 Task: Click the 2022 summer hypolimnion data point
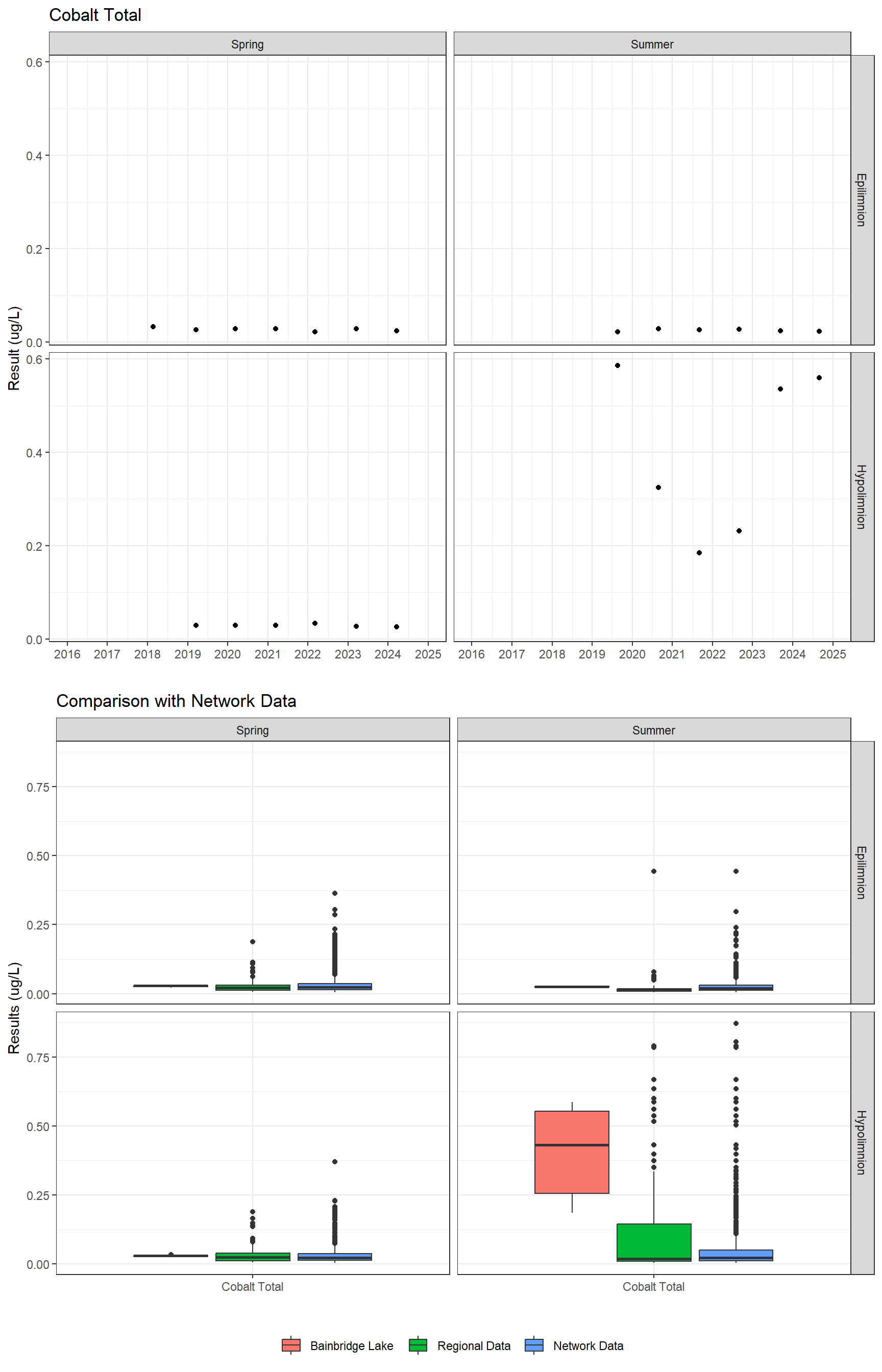(x=739, y=531)
